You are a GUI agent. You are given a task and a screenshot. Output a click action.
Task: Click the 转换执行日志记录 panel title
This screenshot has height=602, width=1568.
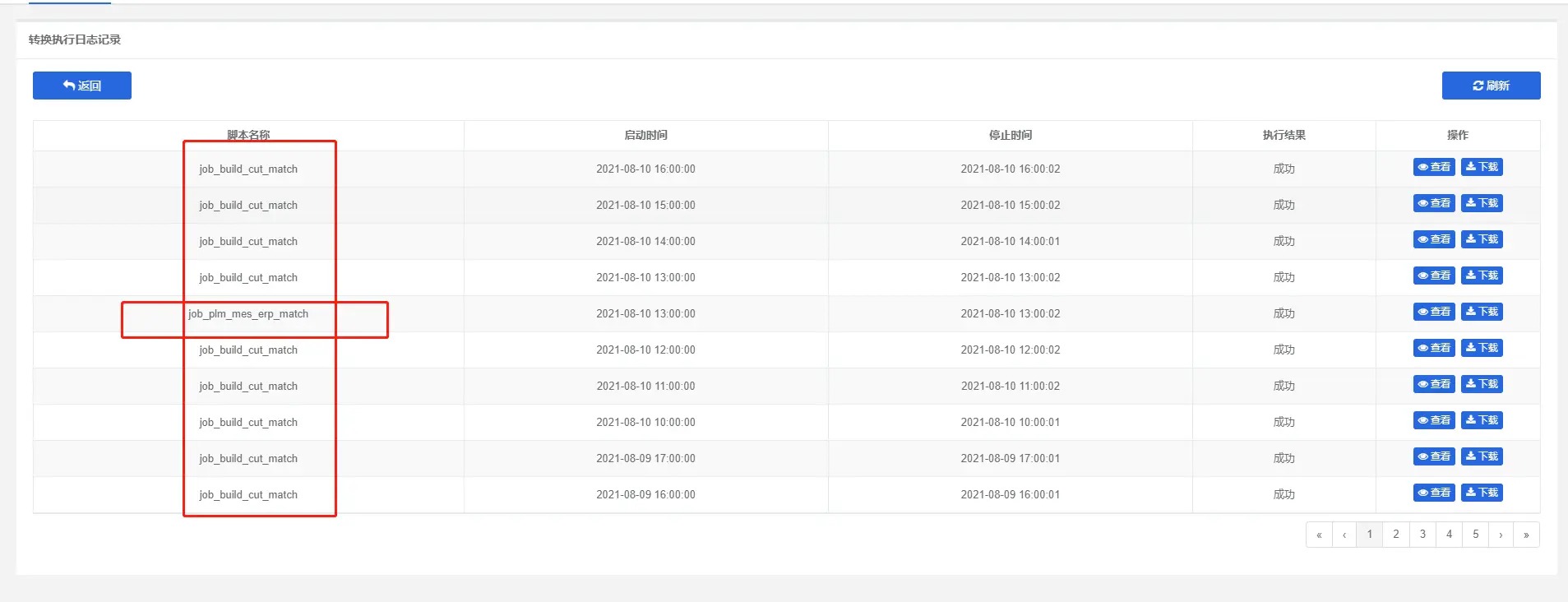(75, 39)
